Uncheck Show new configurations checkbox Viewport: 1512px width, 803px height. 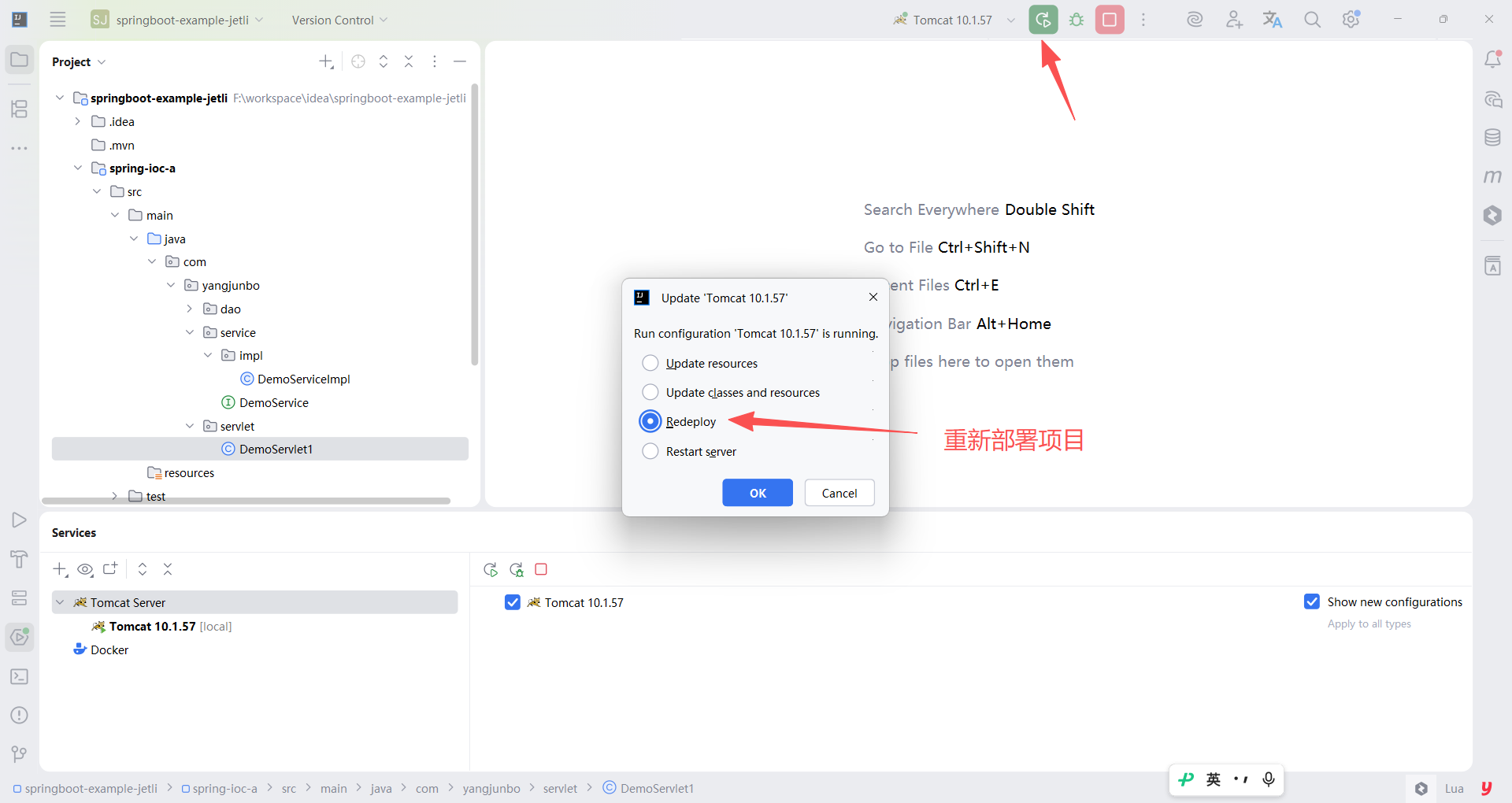1312,601
